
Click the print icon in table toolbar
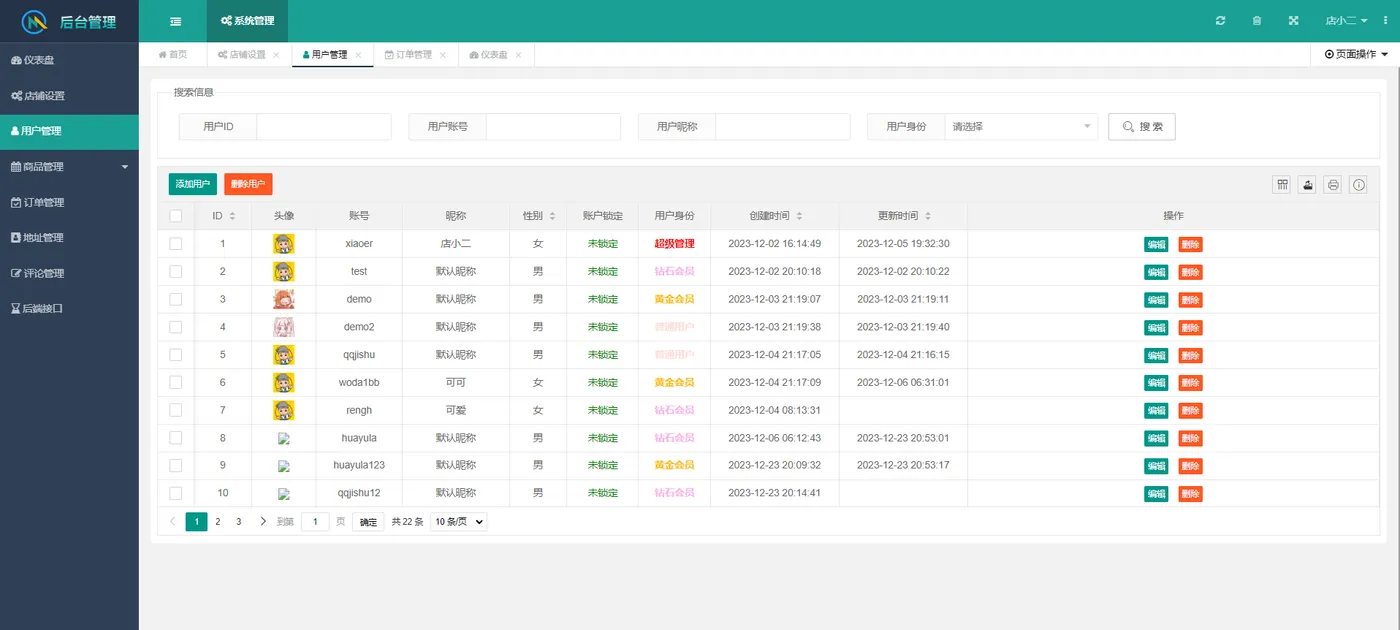click(1333, 185)
